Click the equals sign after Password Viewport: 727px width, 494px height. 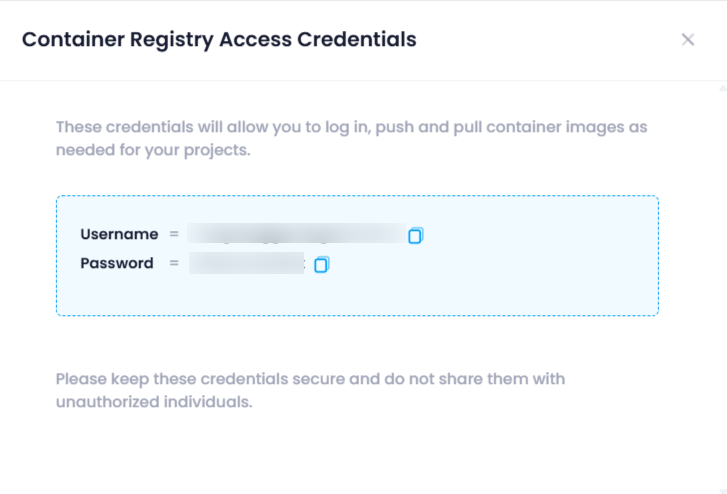tap(174, 263)
